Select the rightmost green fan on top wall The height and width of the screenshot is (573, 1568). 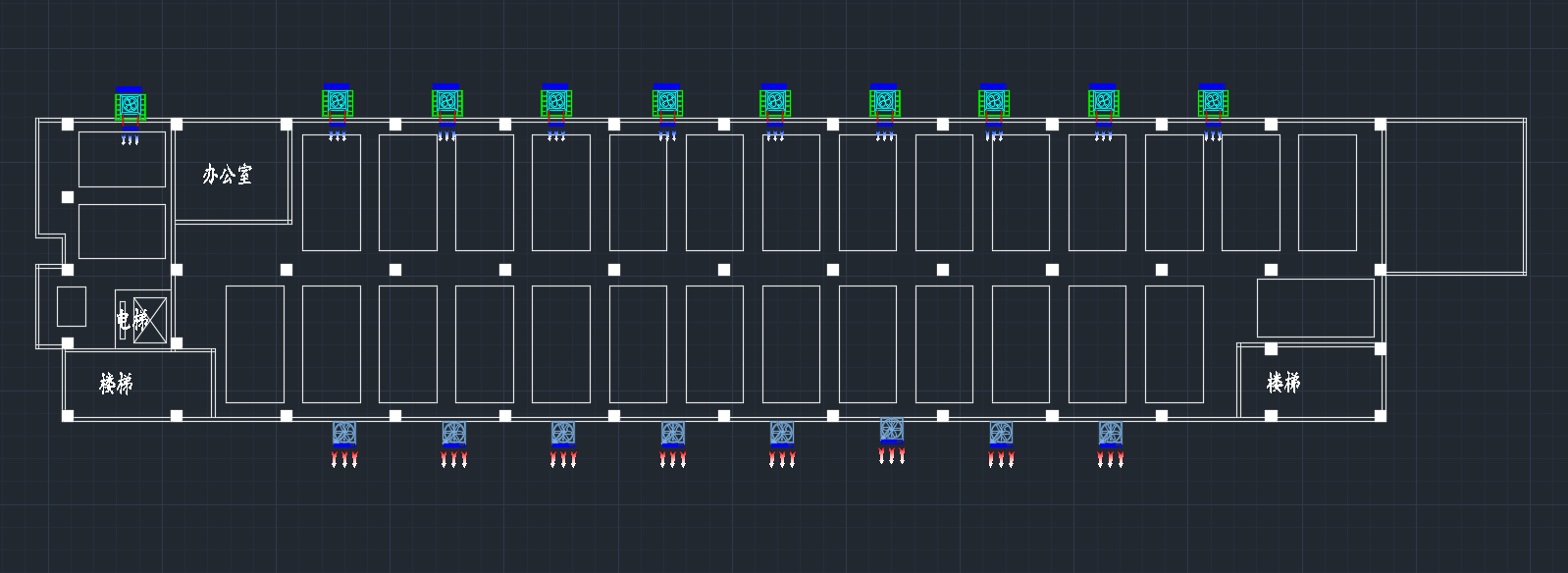tap(1213, 101)
